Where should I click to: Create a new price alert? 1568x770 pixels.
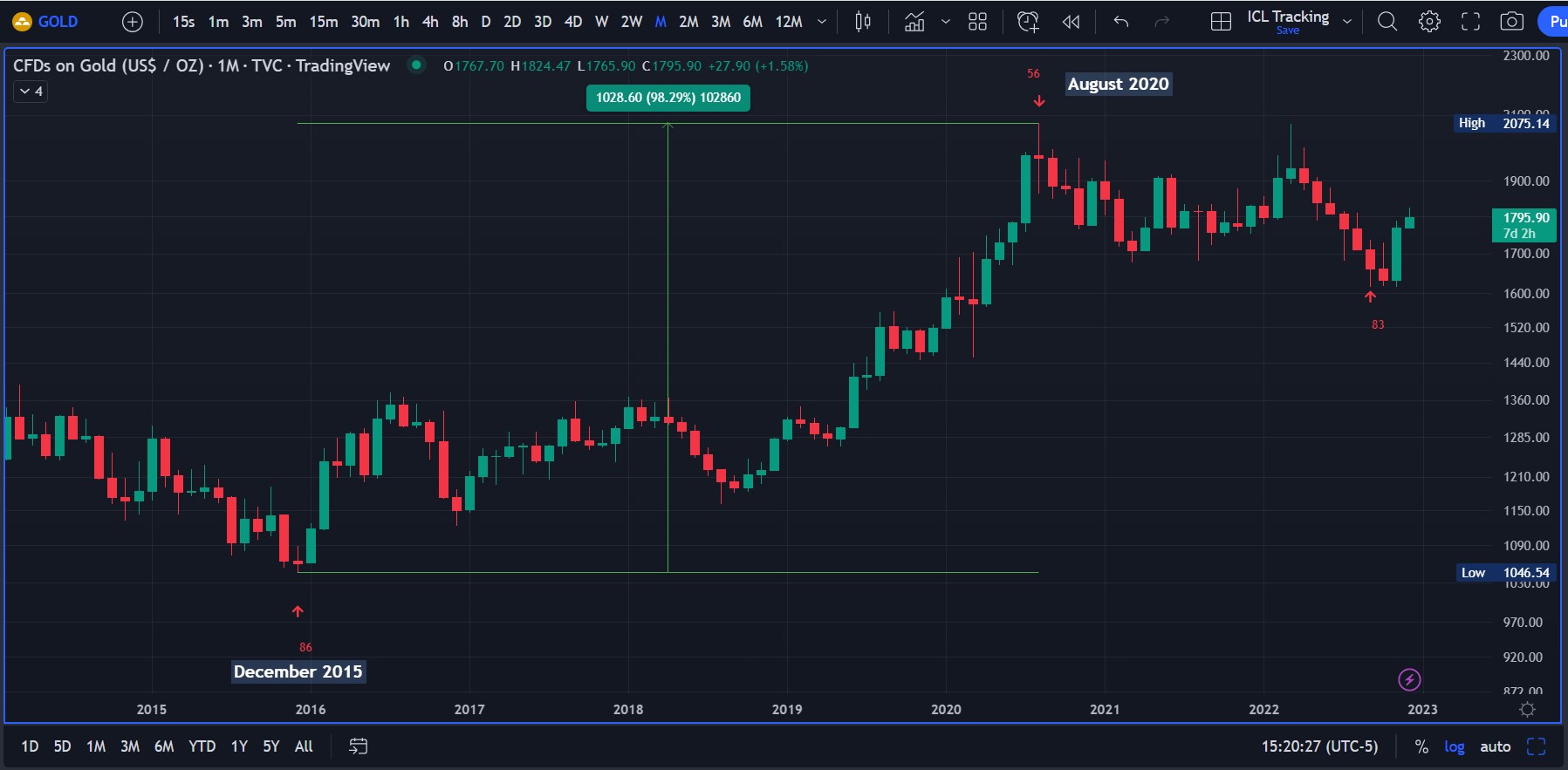1029,22
